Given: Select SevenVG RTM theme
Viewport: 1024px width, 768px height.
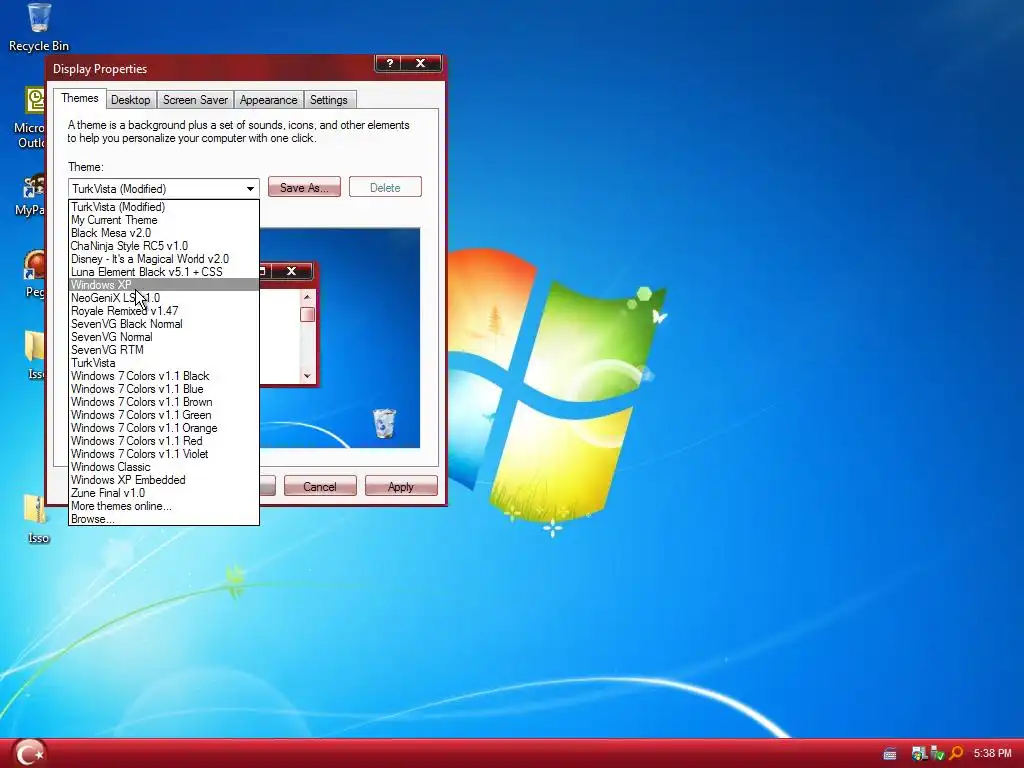Looking at the screenshot, I should click(164, 350).
